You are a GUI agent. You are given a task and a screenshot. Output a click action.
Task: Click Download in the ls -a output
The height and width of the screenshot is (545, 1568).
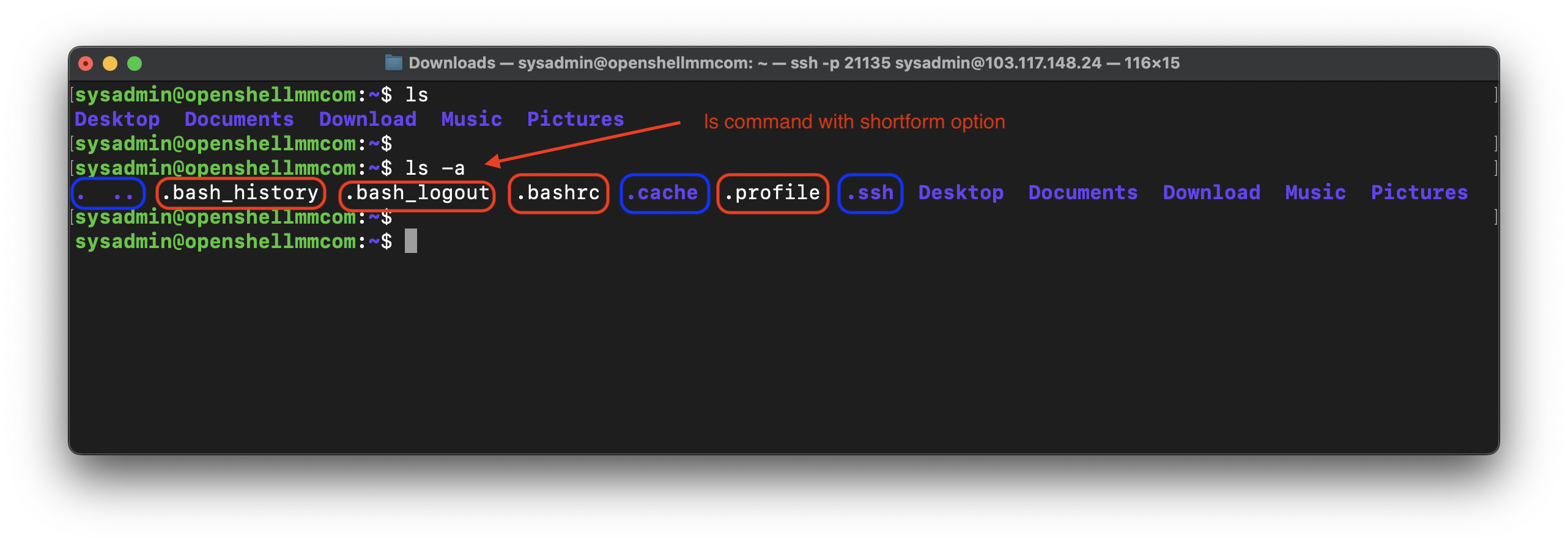pyautogui.click(x=1211, y=193)
